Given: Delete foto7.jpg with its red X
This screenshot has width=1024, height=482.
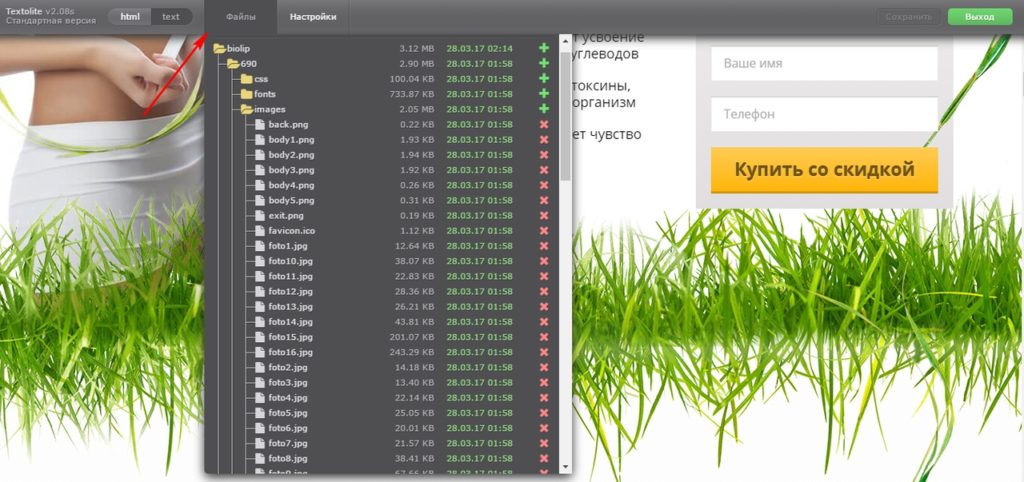Looking at the screenshot, I should click(543, 443).
